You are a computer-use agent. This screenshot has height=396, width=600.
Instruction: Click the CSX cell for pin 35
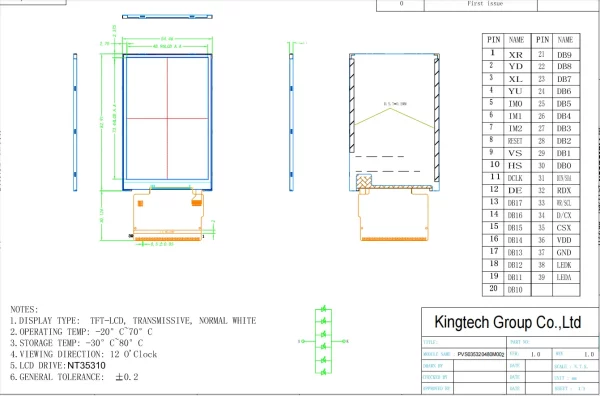pyautogui.click(x=564, y=228)
